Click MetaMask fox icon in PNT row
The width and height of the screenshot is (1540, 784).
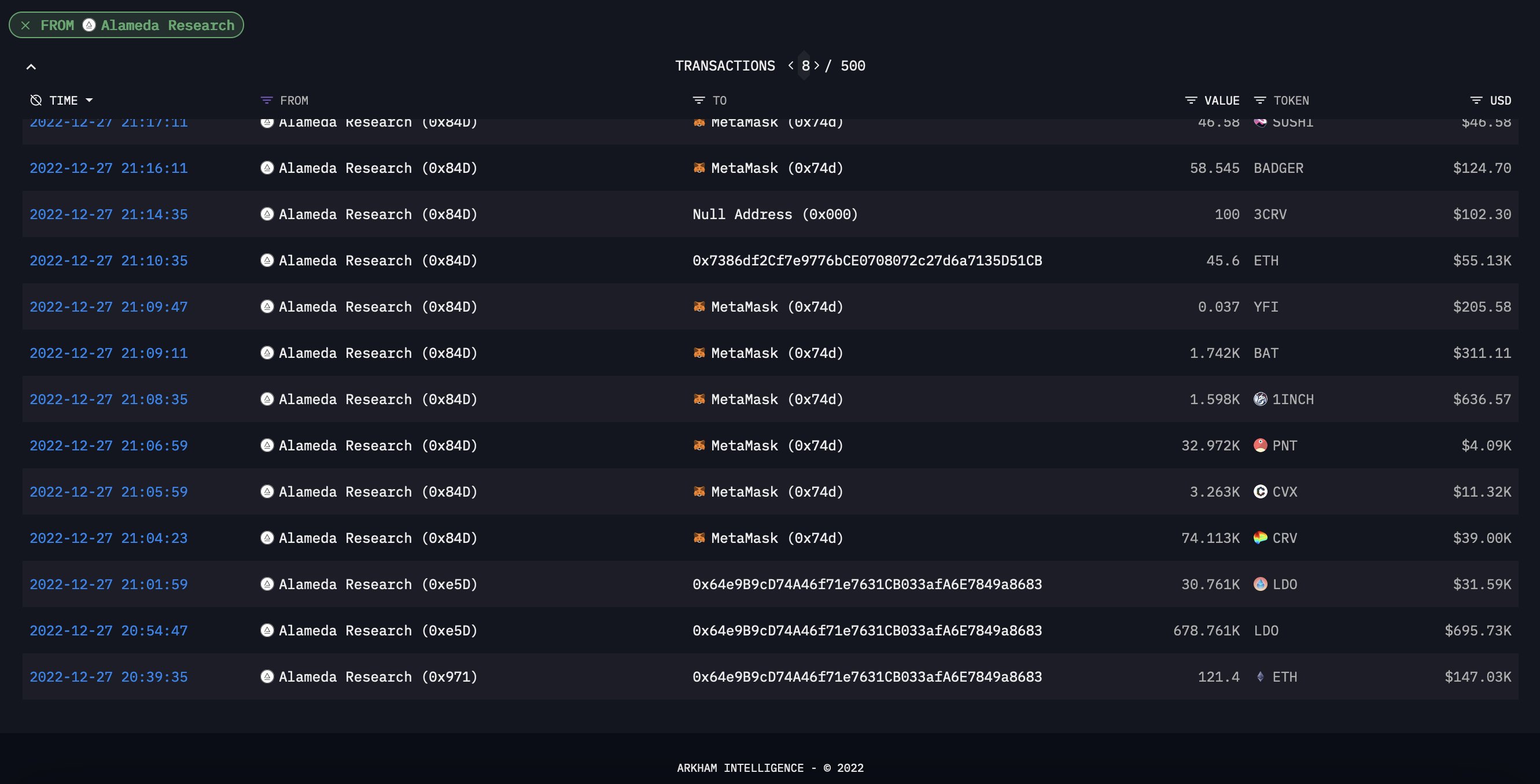pyautogui.click(x=699, y=446)
